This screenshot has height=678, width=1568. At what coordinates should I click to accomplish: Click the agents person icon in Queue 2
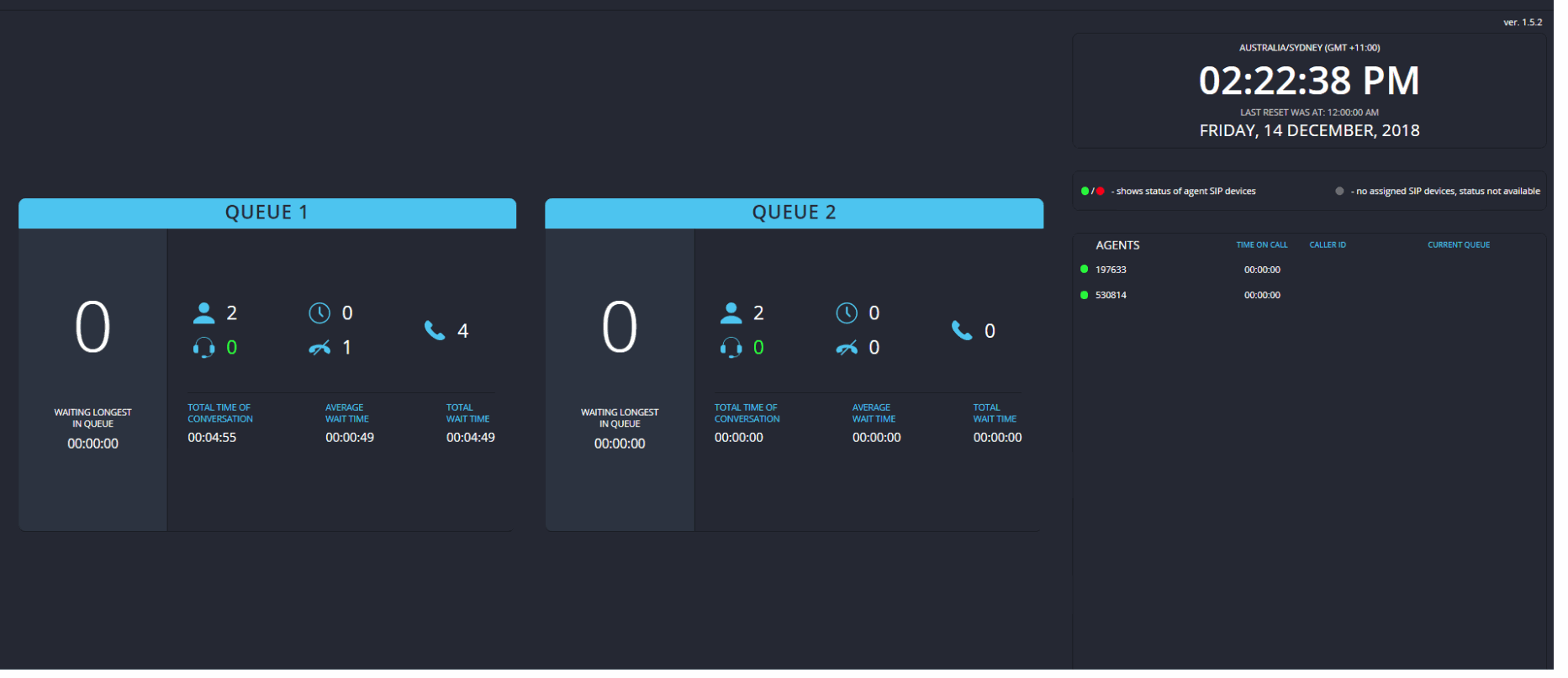click(731, 313)
